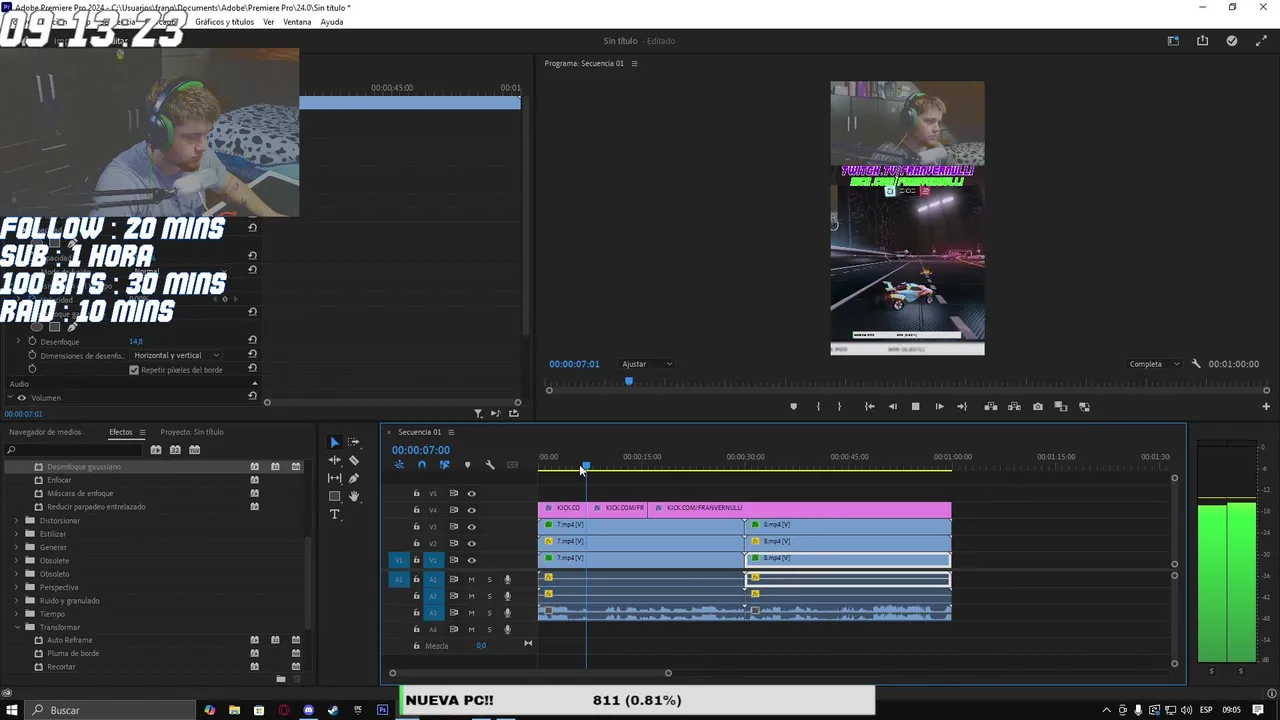The height and width of the screenshot is (720, 1280).
Task: Select the Recortar effect
Action: tap(61, 667)
